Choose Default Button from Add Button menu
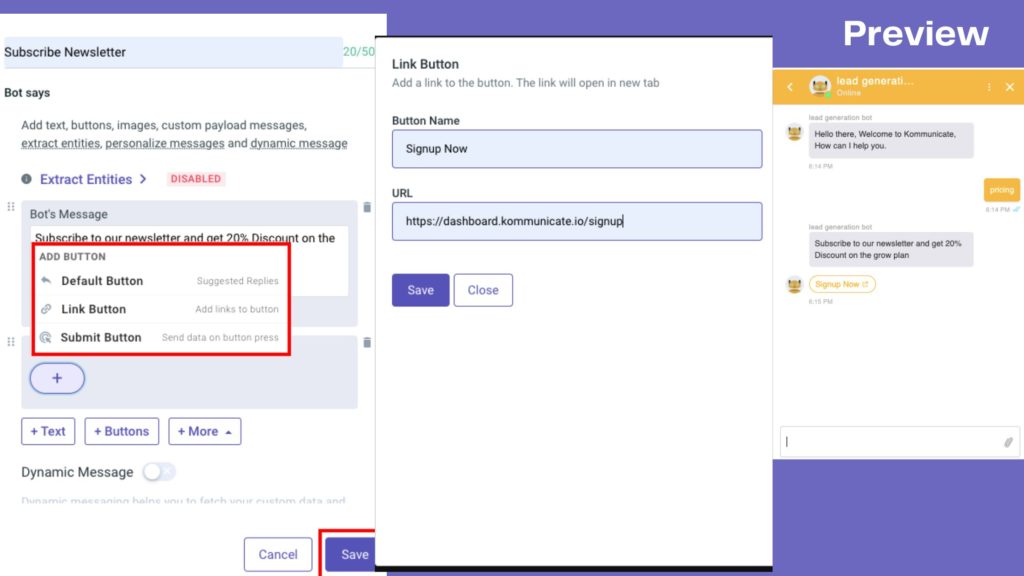Viewport: 1024px width, 576px height. click(x=160, y=281)
